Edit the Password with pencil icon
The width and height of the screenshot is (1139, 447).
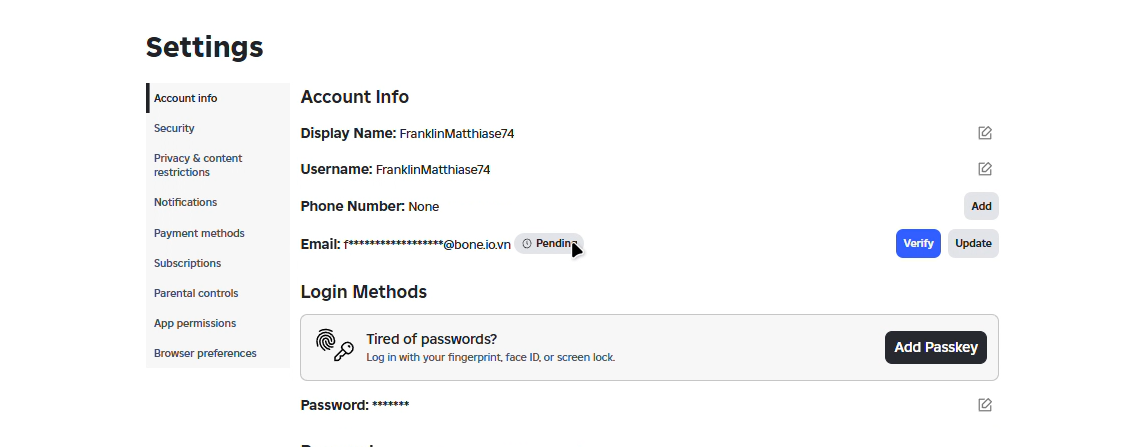pos(984,405)
